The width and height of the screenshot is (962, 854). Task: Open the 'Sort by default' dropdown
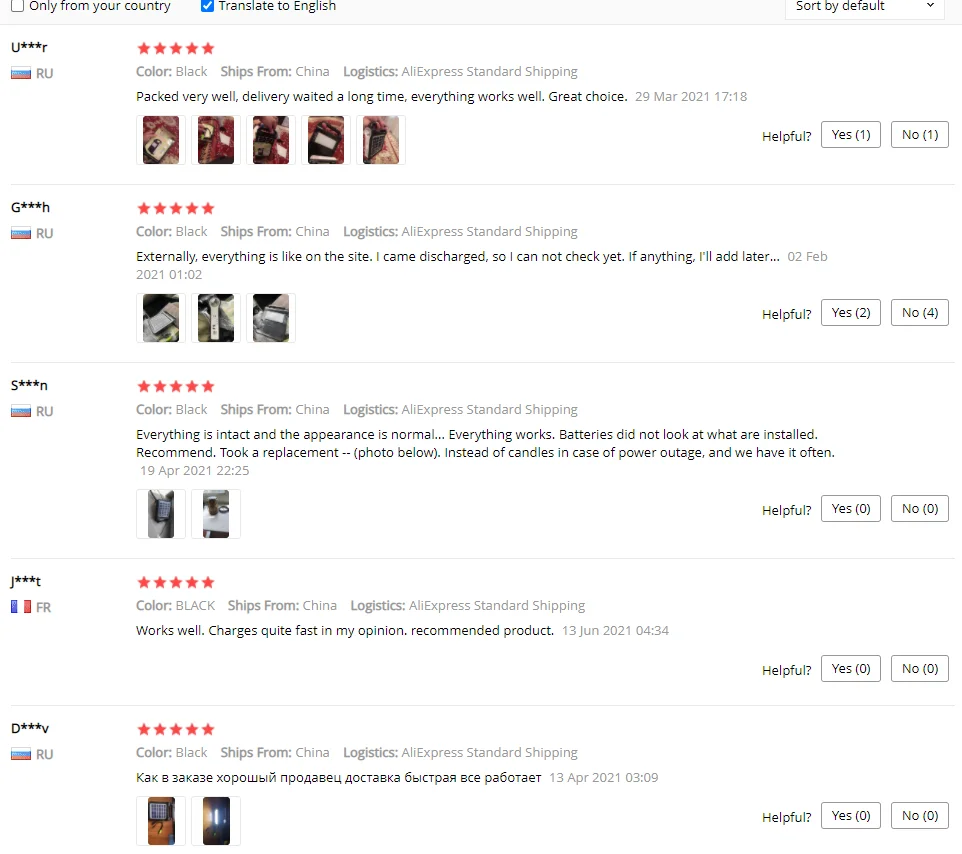point(864,7)
